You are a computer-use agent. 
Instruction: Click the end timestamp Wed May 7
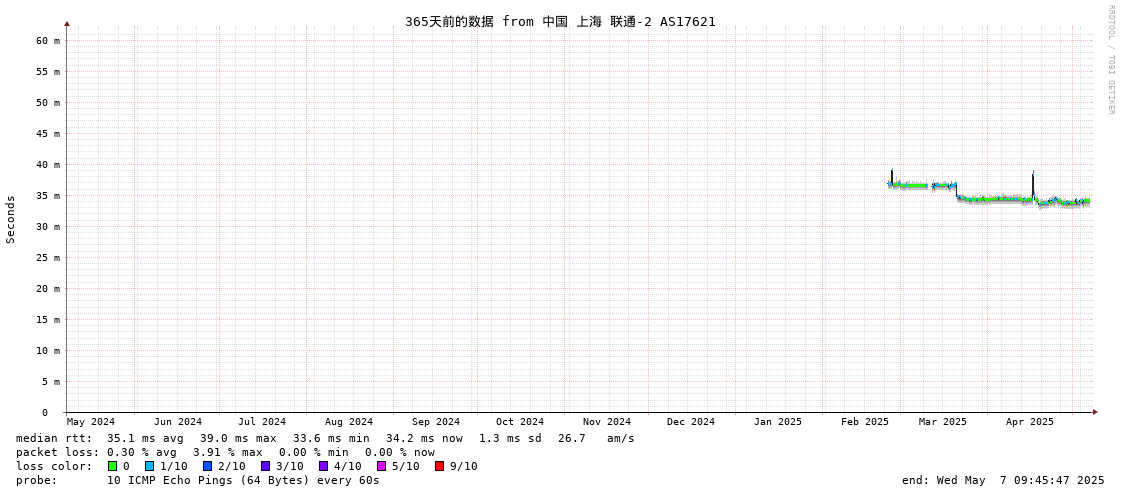click(1003, 480)
